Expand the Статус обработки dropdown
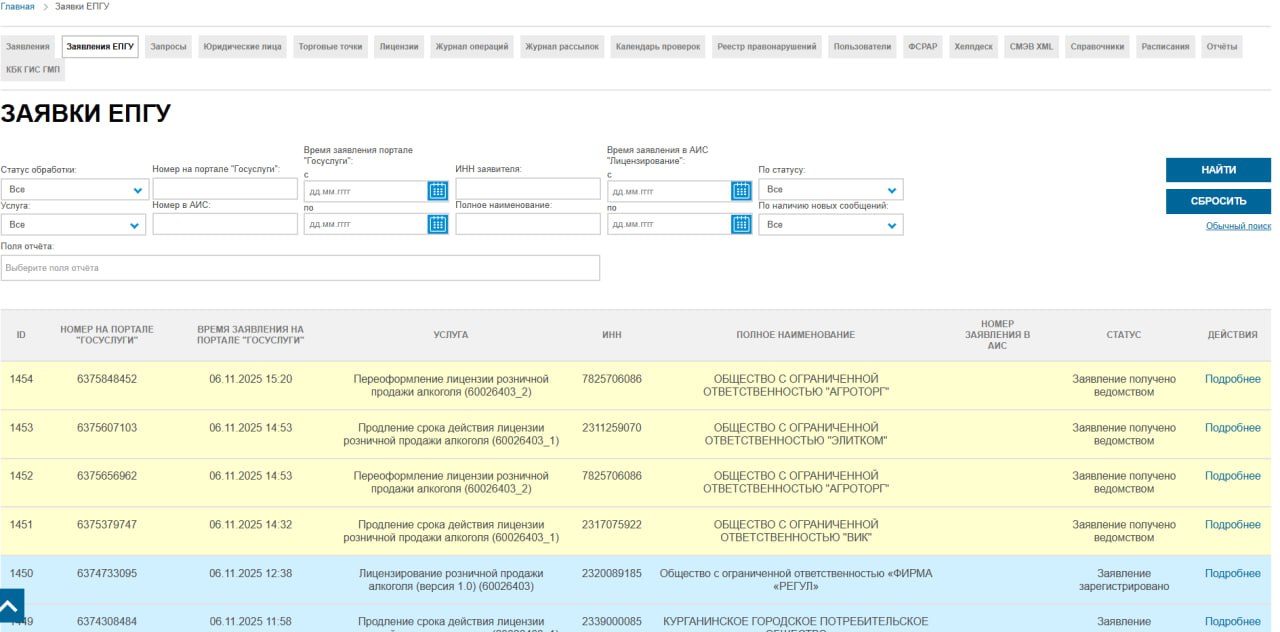Image resolution: width=1280 pixels, height=632 pixels. point(73,189)
